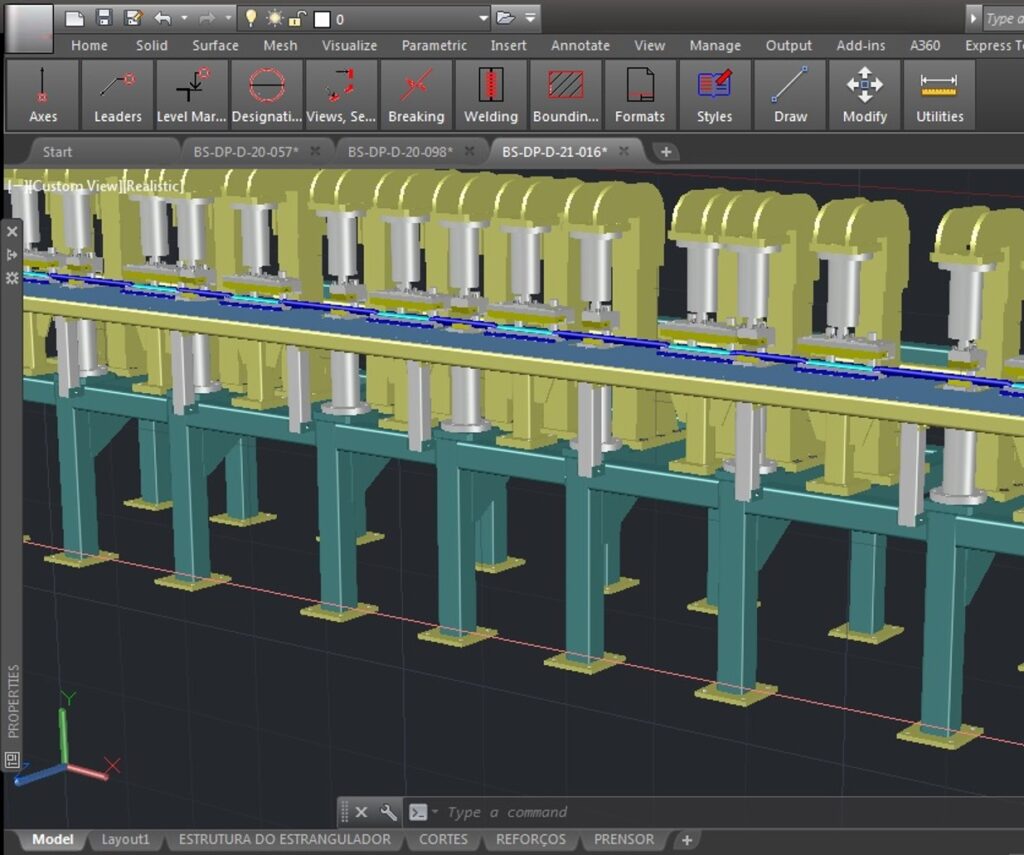This screenshot has height=855, width=1024.
Task: Select the Breaking tool
Action: pyautogui.click(x=416, y=95)
